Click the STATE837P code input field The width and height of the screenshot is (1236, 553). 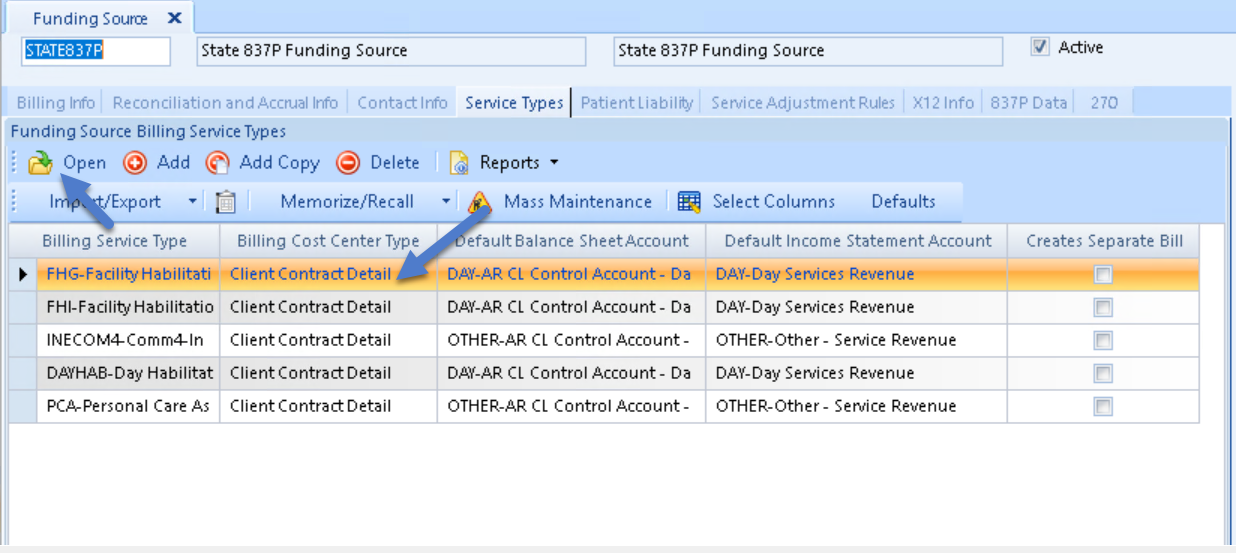[95, 51]
